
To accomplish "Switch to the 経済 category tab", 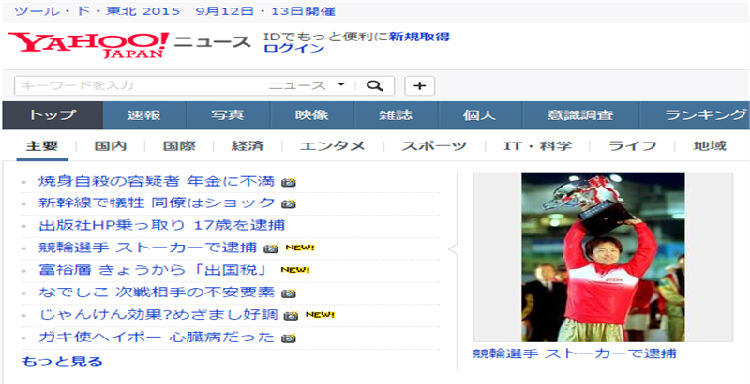I will [247, 146].
